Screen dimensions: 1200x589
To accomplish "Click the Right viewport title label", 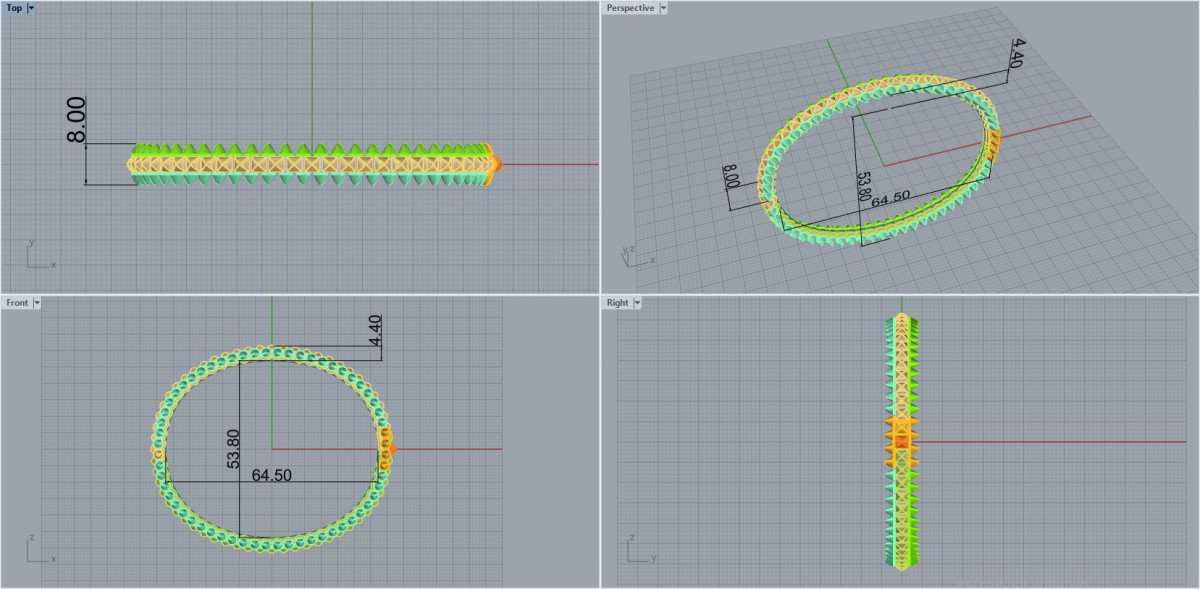I will [617, 302].
